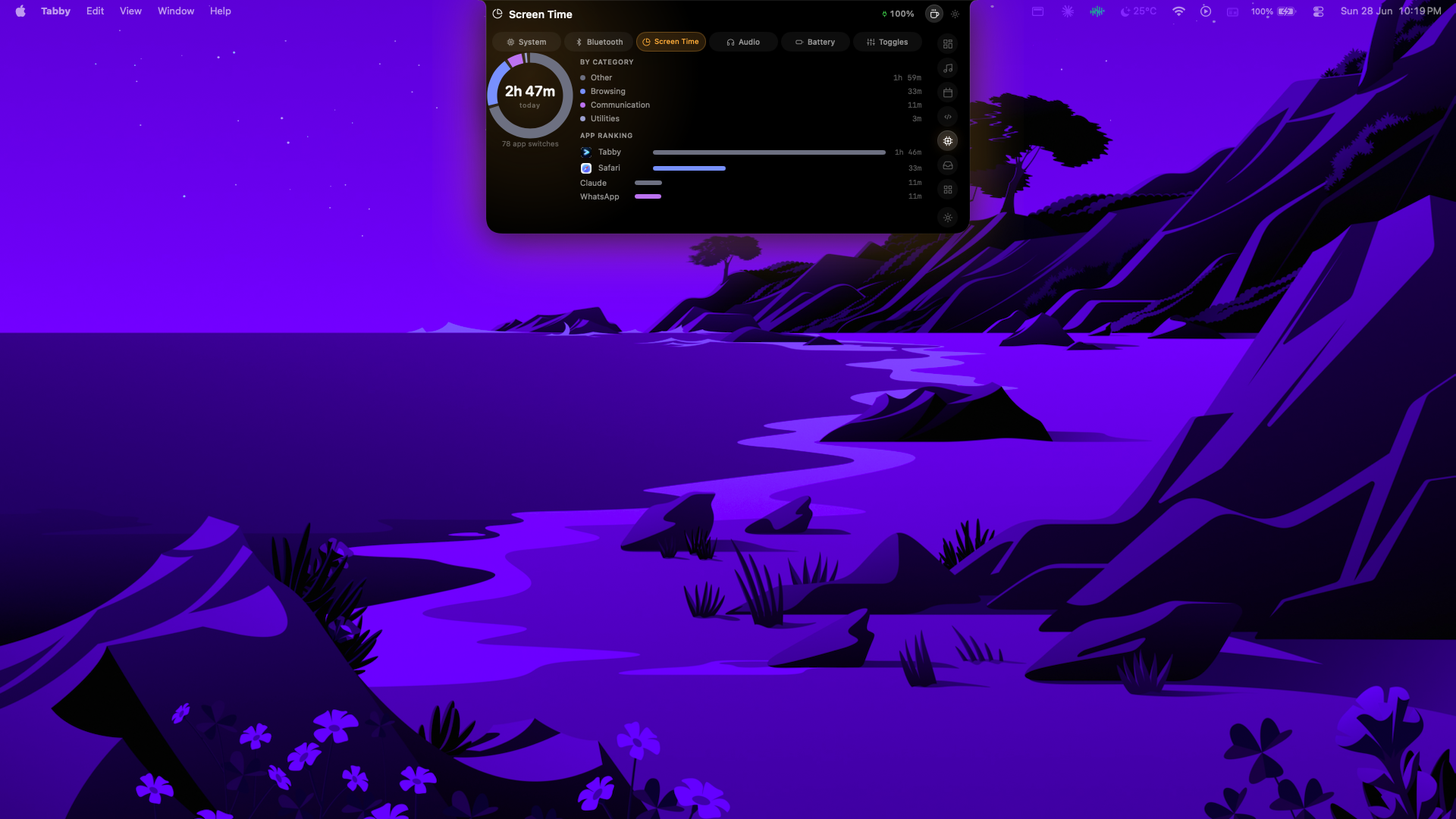Select the highlighted processor chip sidebar icon
The height and width of the screenshot is (819, 1456).
click(948, 141)
